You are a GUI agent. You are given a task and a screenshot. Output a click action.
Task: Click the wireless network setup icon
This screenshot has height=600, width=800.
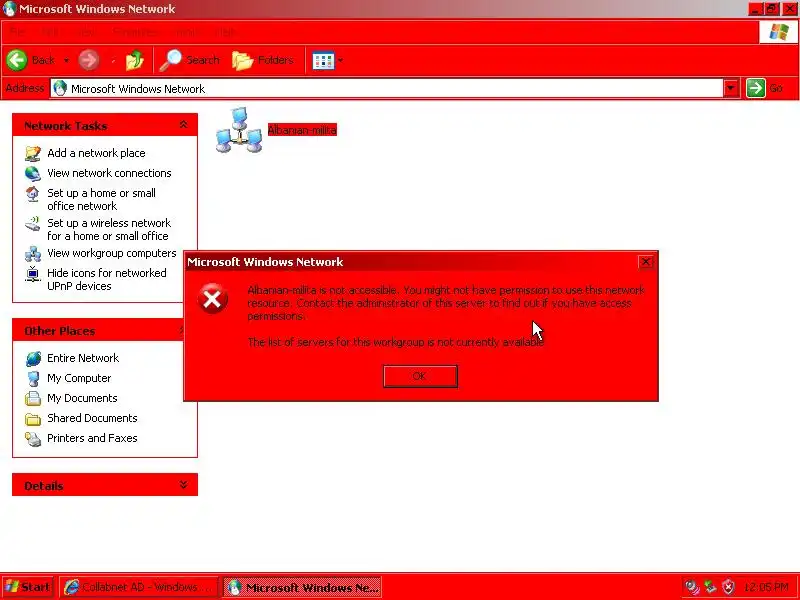click(x=33, y=223)
